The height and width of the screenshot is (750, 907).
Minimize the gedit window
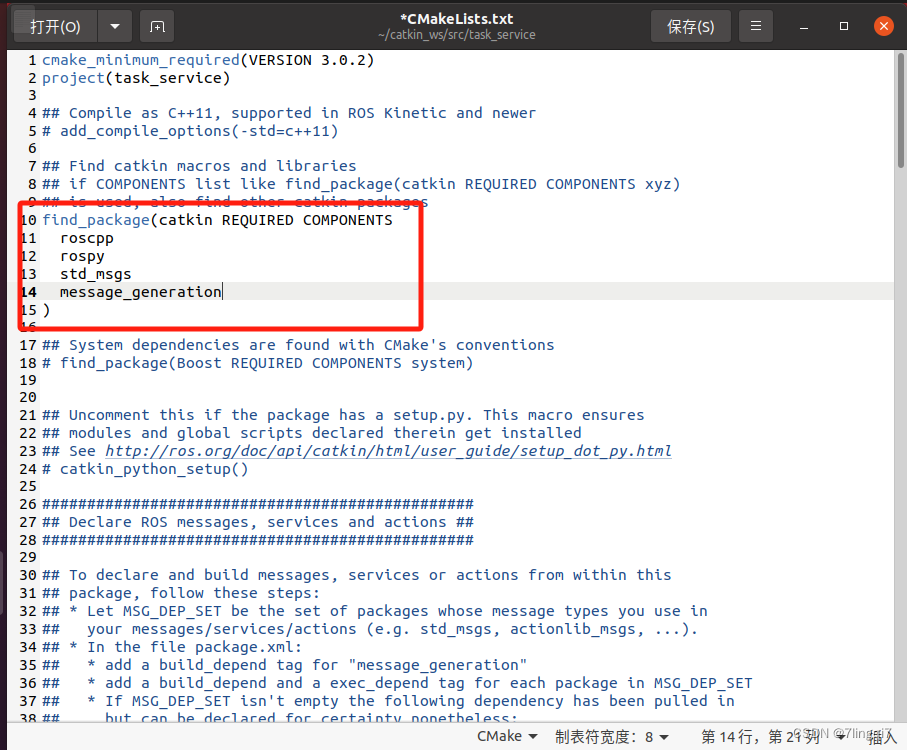tap(804, 25)
